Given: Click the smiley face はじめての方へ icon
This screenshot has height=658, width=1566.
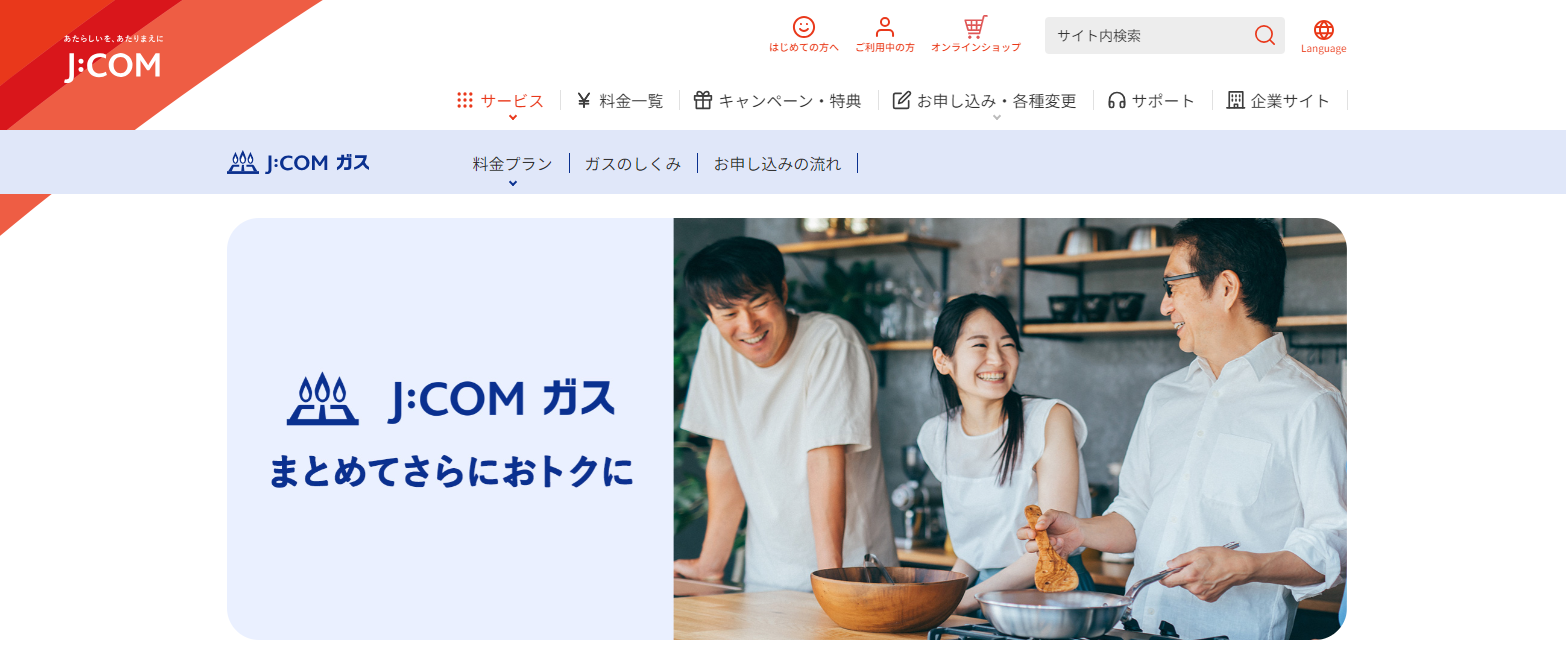Looking at the screenshot, I should click(x=803, y=27).
